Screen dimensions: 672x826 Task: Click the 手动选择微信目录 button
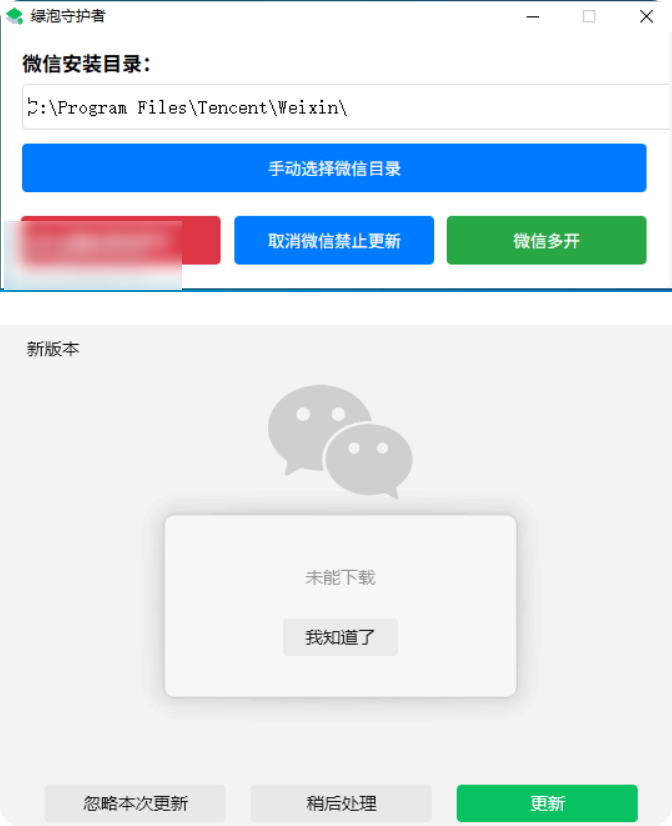click(334, 168)
